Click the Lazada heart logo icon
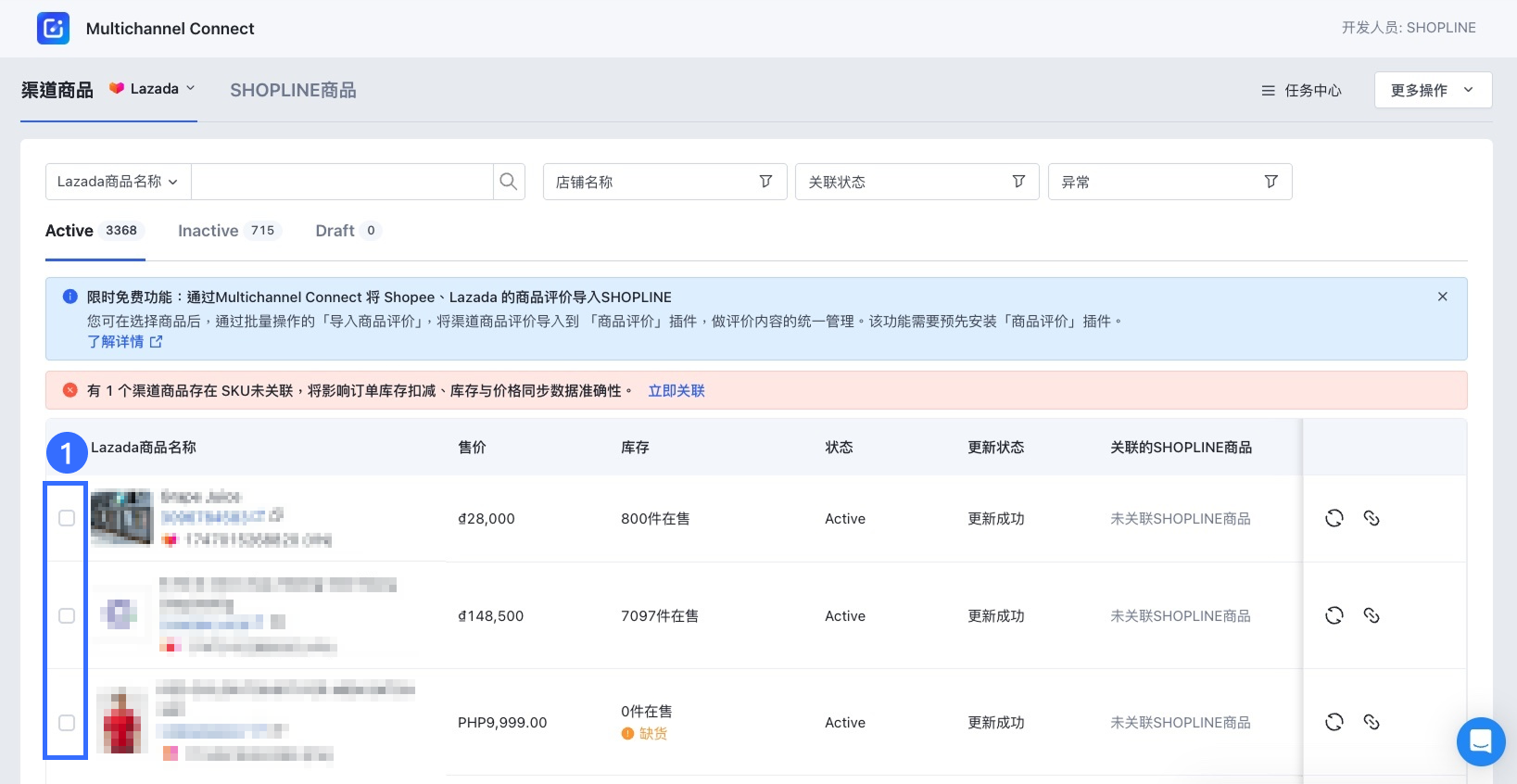The height and width of the screenshot is (784, 1517). (x=117, y=88)
